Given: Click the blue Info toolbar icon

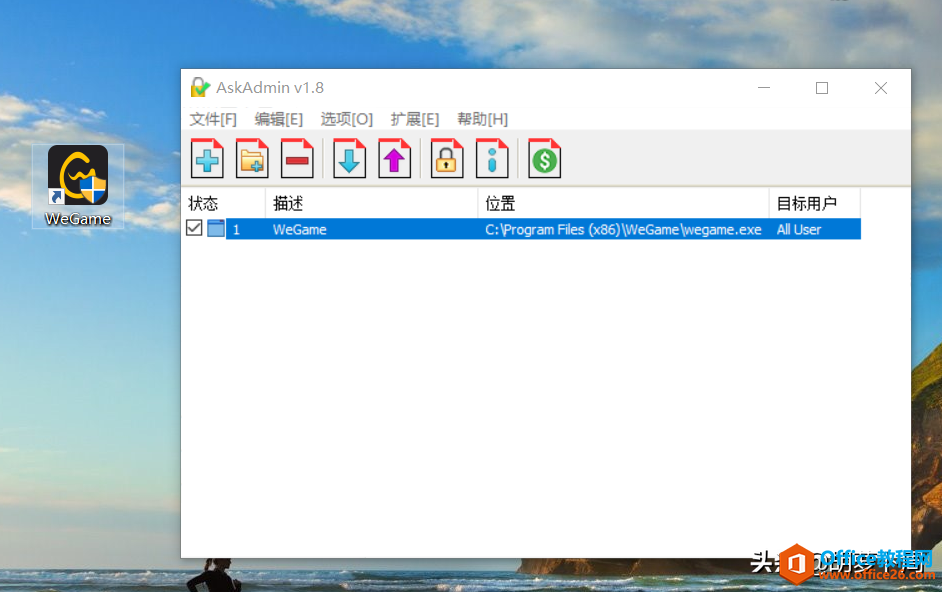Looking at the screenshot, I should [x=492, y=159].
